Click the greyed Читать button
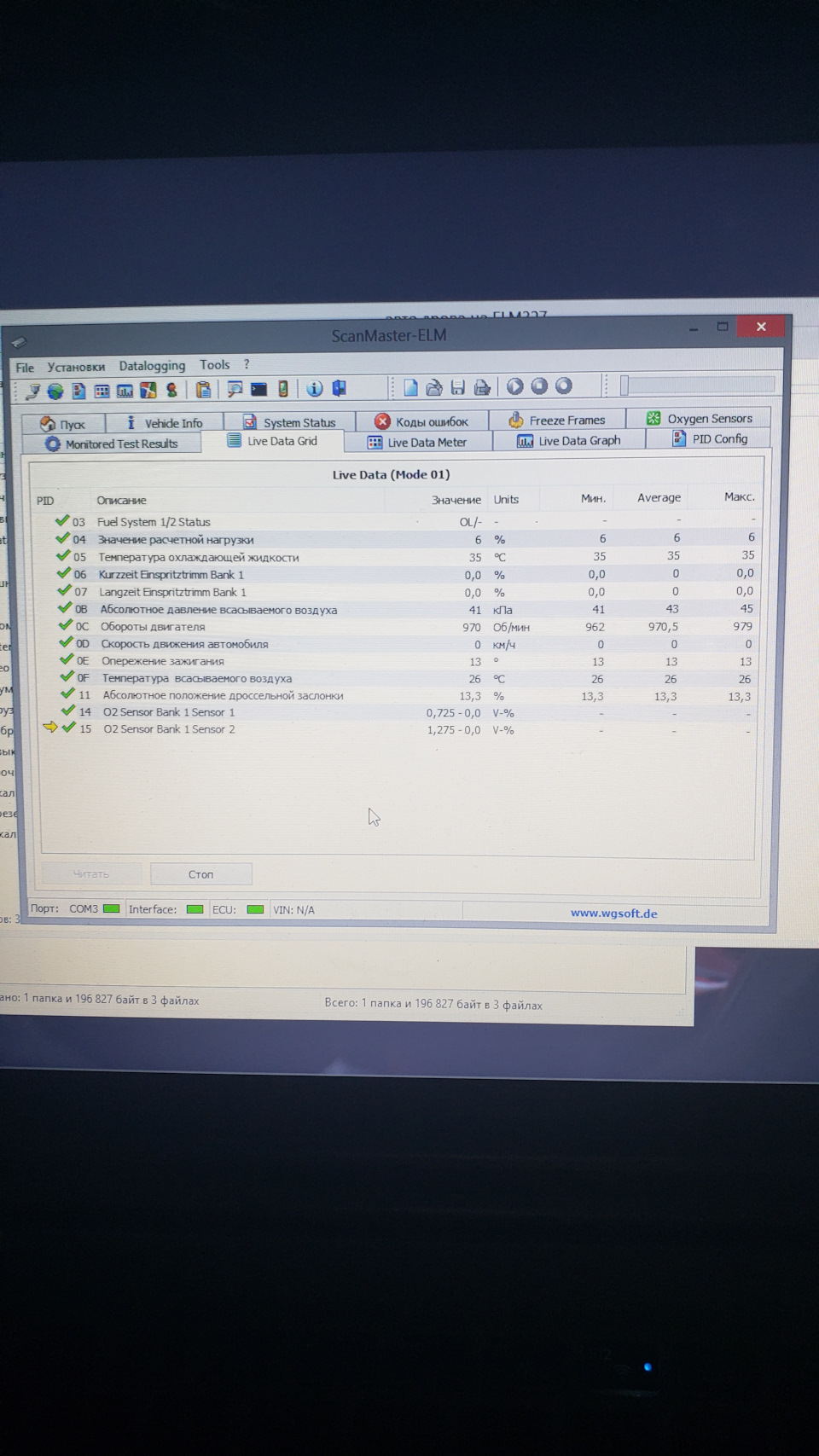Image resolution: width=819 pixels, height=1456 pixels. [90, 874]
